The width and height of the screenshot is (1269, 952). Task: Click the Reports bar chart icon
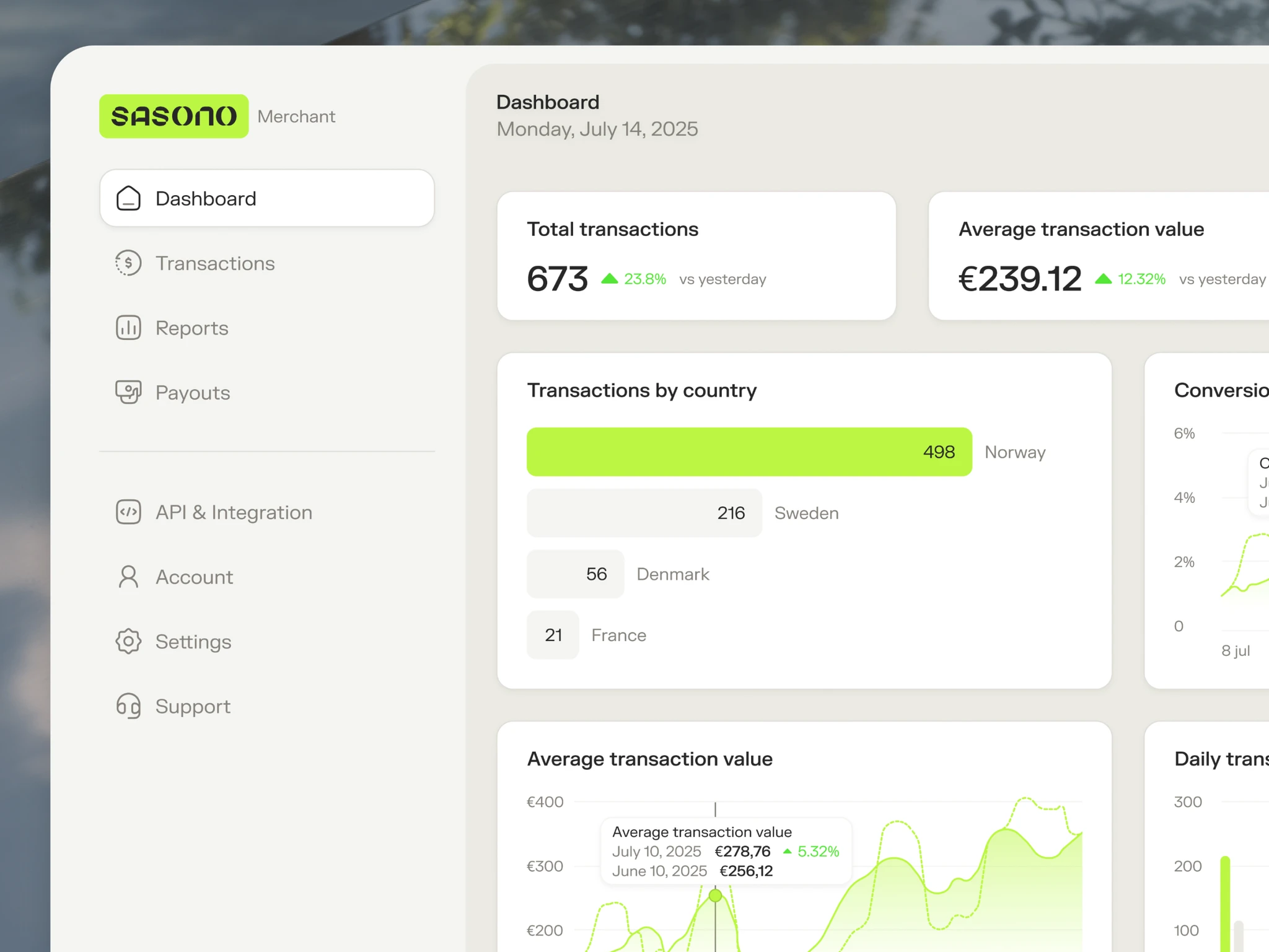pos(128,328)
